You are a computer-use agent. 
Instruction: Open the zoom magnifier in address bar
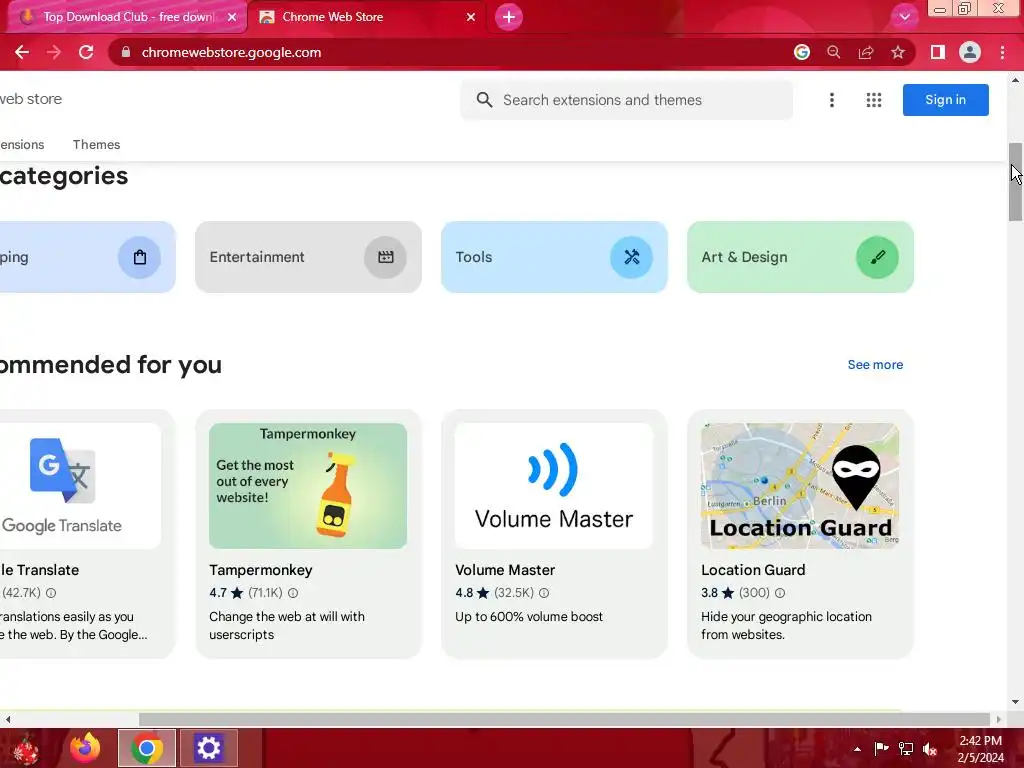point(834,52)
